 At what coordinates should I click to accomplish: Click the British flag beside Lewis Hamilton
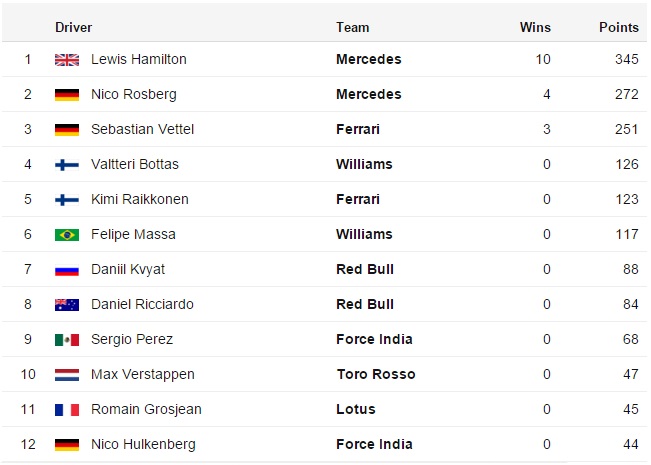coord(67,60)
